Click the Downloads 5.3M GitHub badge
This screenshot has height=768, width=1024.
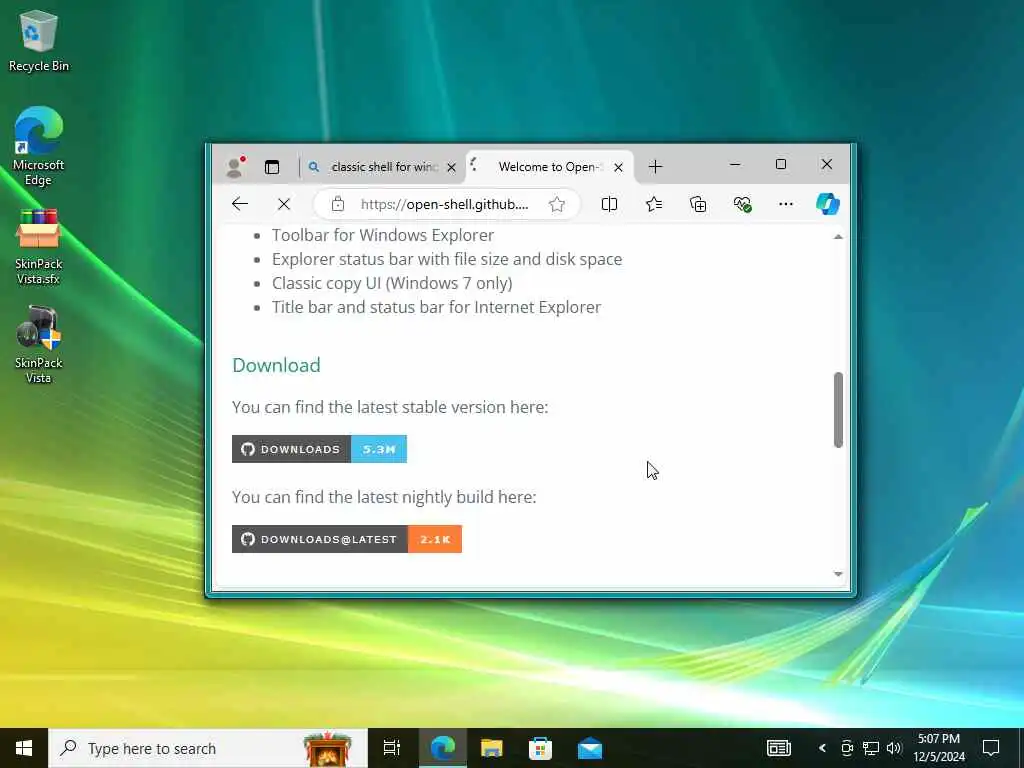click(319, 449)
